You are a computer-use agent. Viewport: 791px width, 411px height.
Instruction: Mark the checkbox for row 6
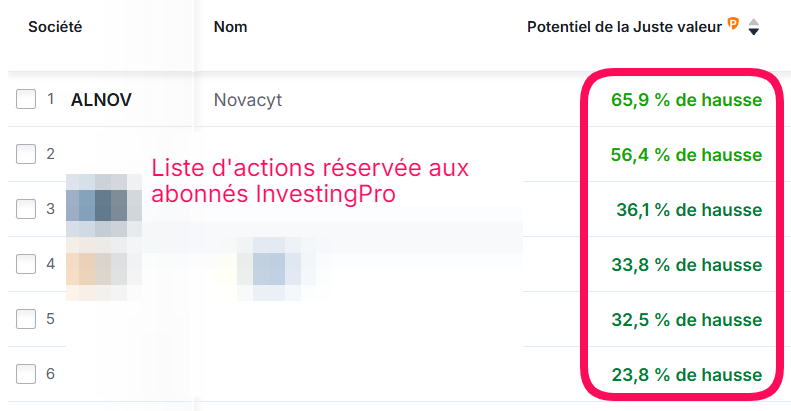(26, 374)
